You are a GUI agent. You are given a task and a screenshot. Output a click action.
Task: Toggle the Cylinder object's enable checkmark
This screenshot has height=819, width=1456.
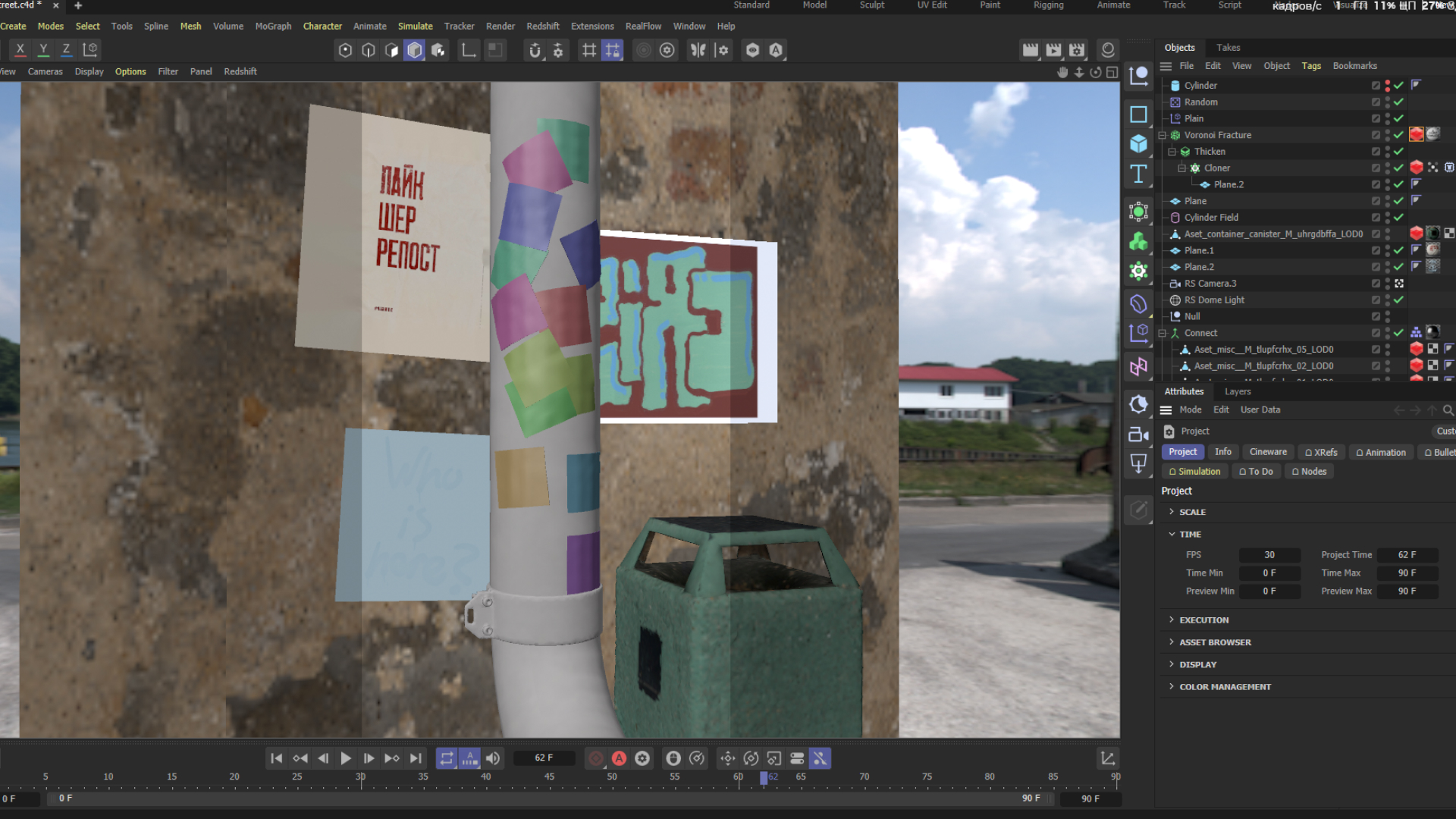(x=1398, y=86)
